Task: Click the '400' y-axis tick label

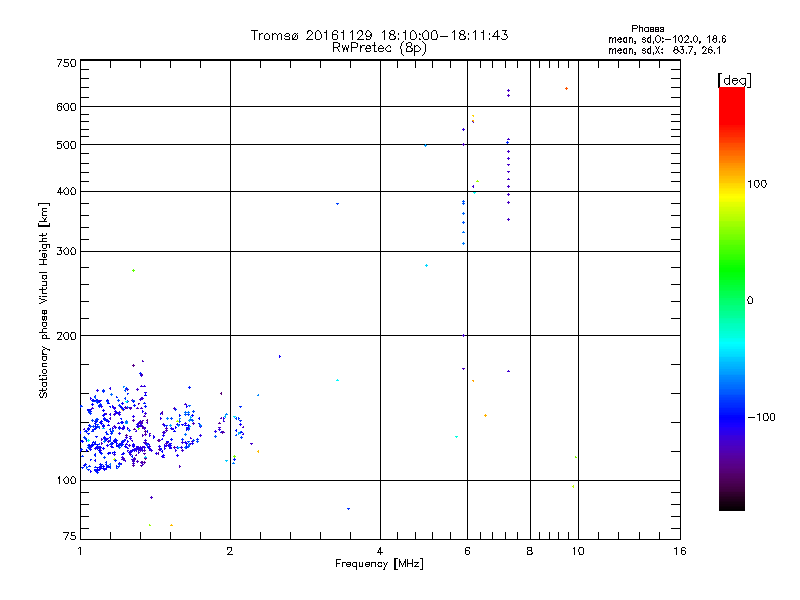Action: tap(66, 191)
